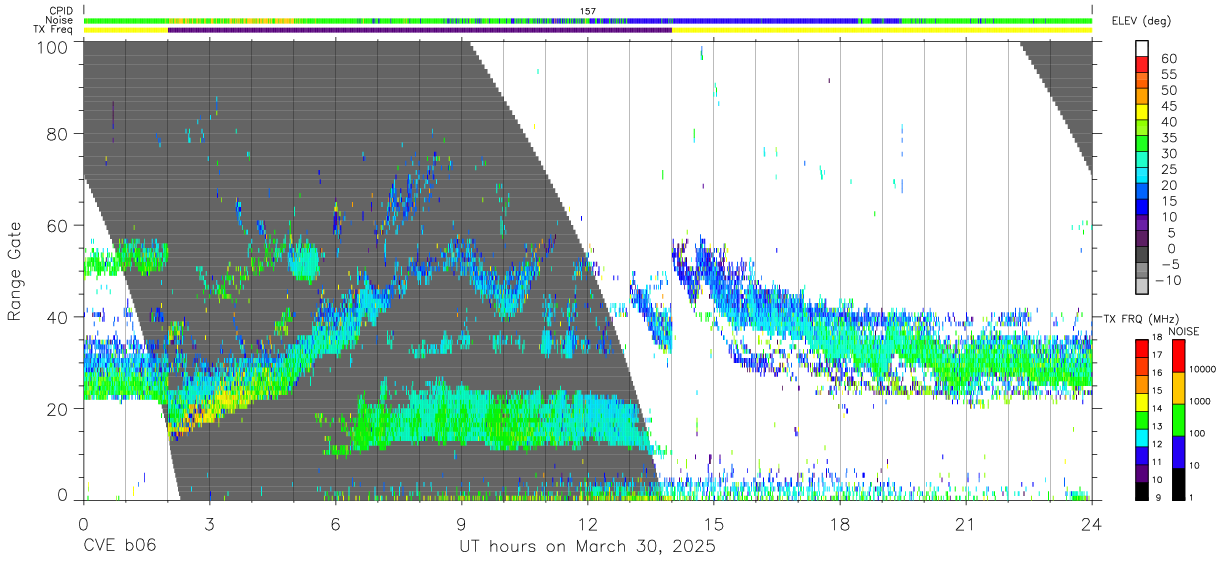1228x567 pixels.
Task: Click the y-axis tick label 100
Action: [x=51, y=46]
